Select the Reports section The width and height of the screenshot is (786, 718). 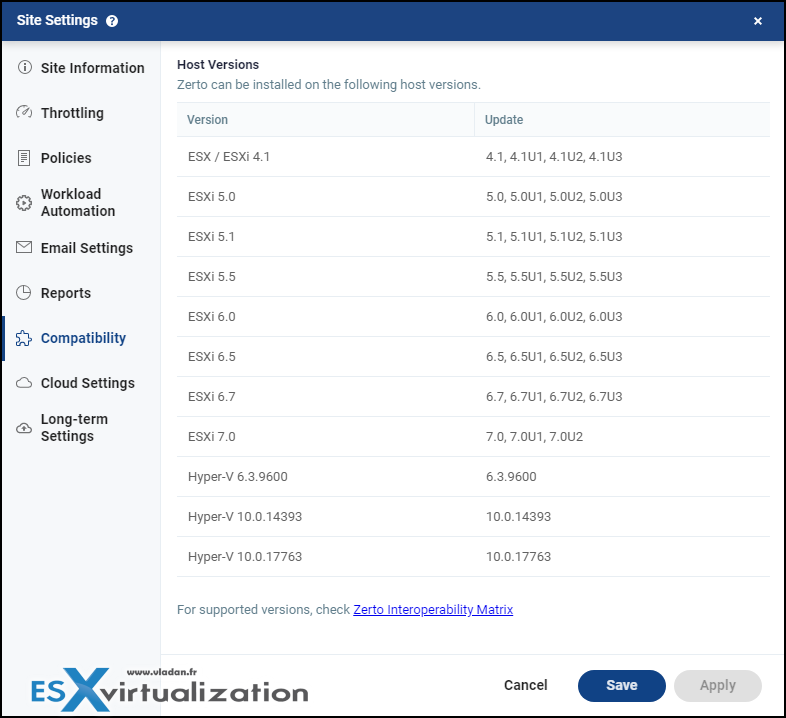point(81,293)
